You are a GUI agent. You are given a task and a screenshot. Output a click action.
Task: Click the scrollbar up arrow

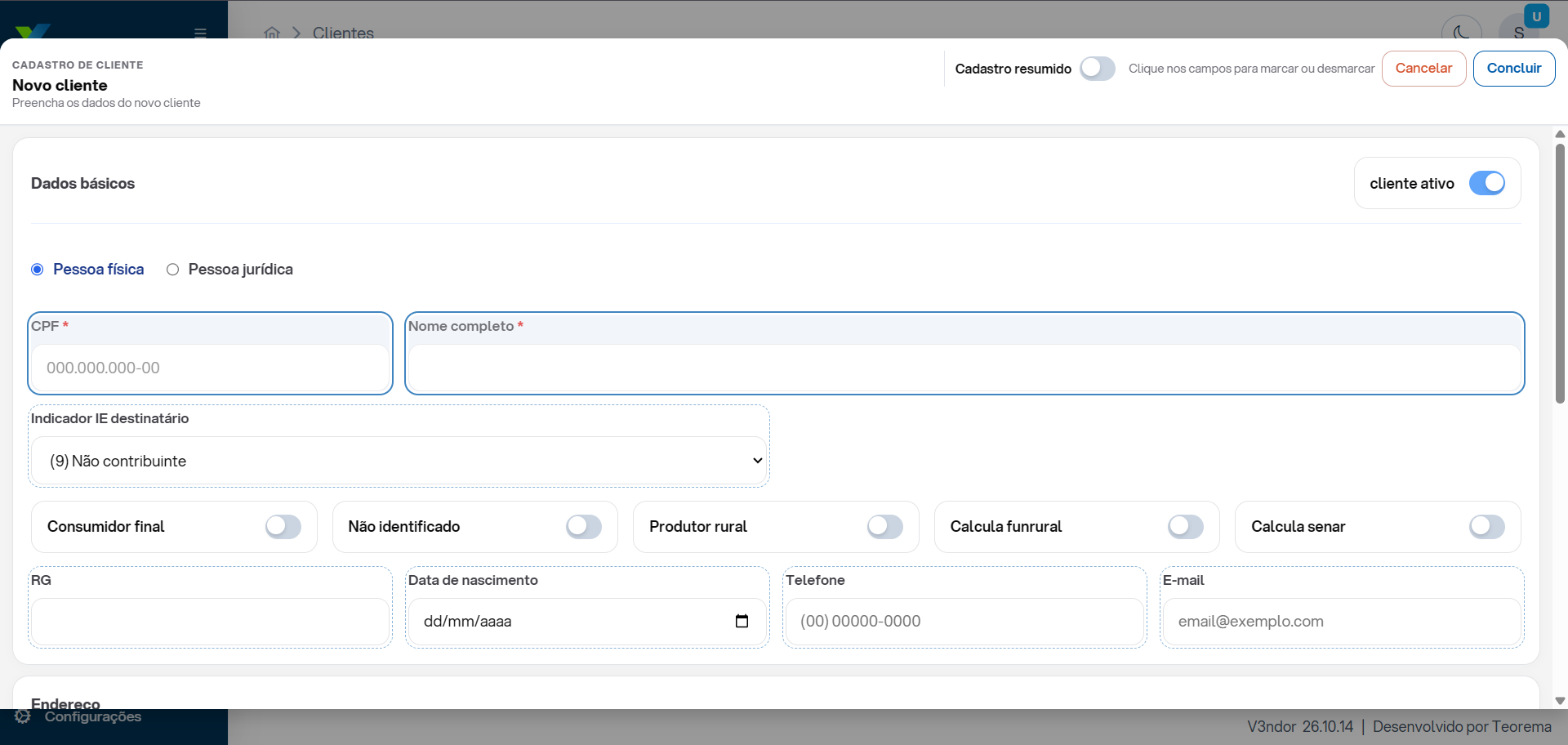(x=1560, y=134)
